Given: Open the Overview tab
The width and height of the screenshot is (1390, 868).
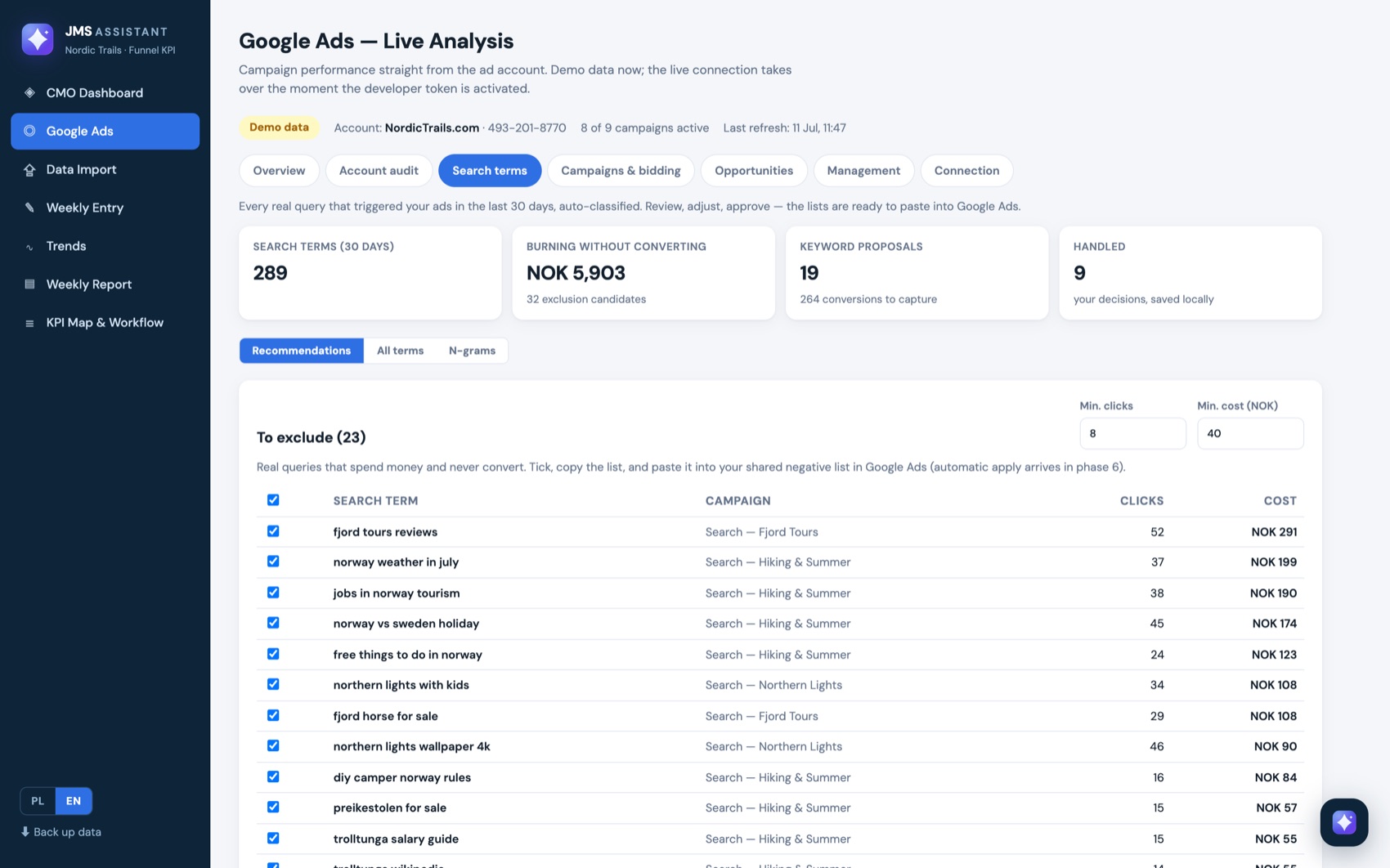Looking at the screenshot, I should [279, 170].
